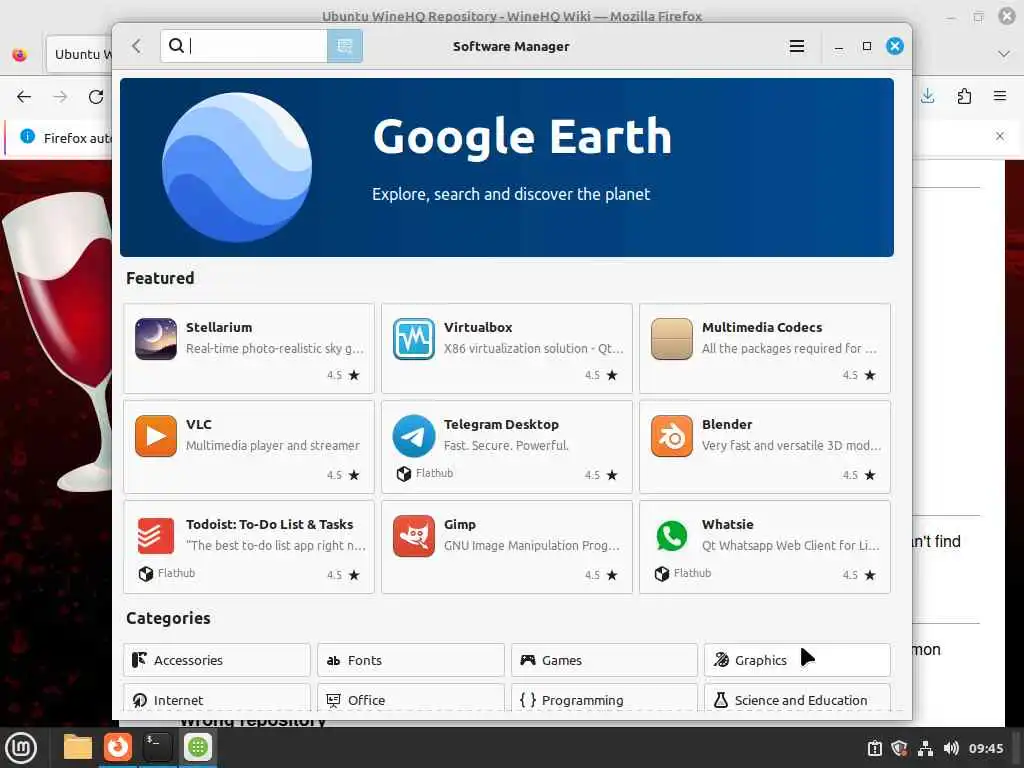Expand the Firefox list-all-tabs chevron
This screenshot has height=768, width=1024.
click(x=1004, y=54)
